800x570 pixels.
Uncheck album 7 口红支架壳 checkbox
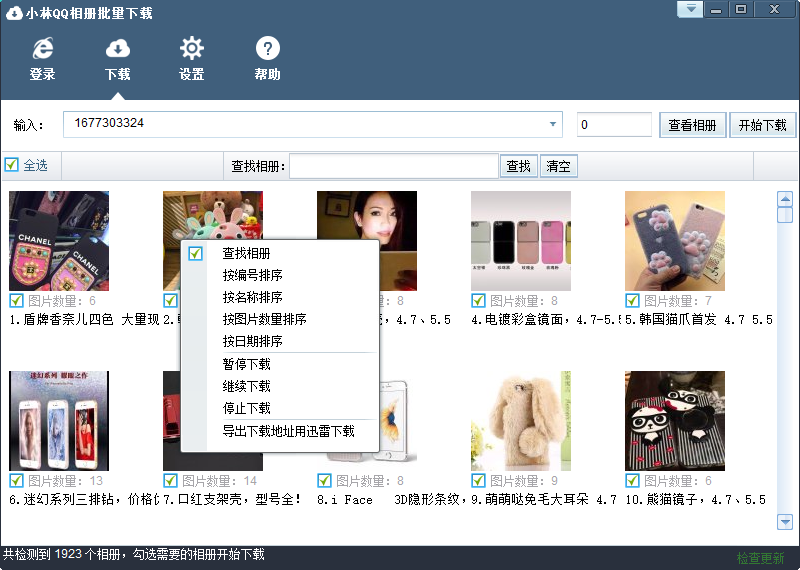(170, 480)
